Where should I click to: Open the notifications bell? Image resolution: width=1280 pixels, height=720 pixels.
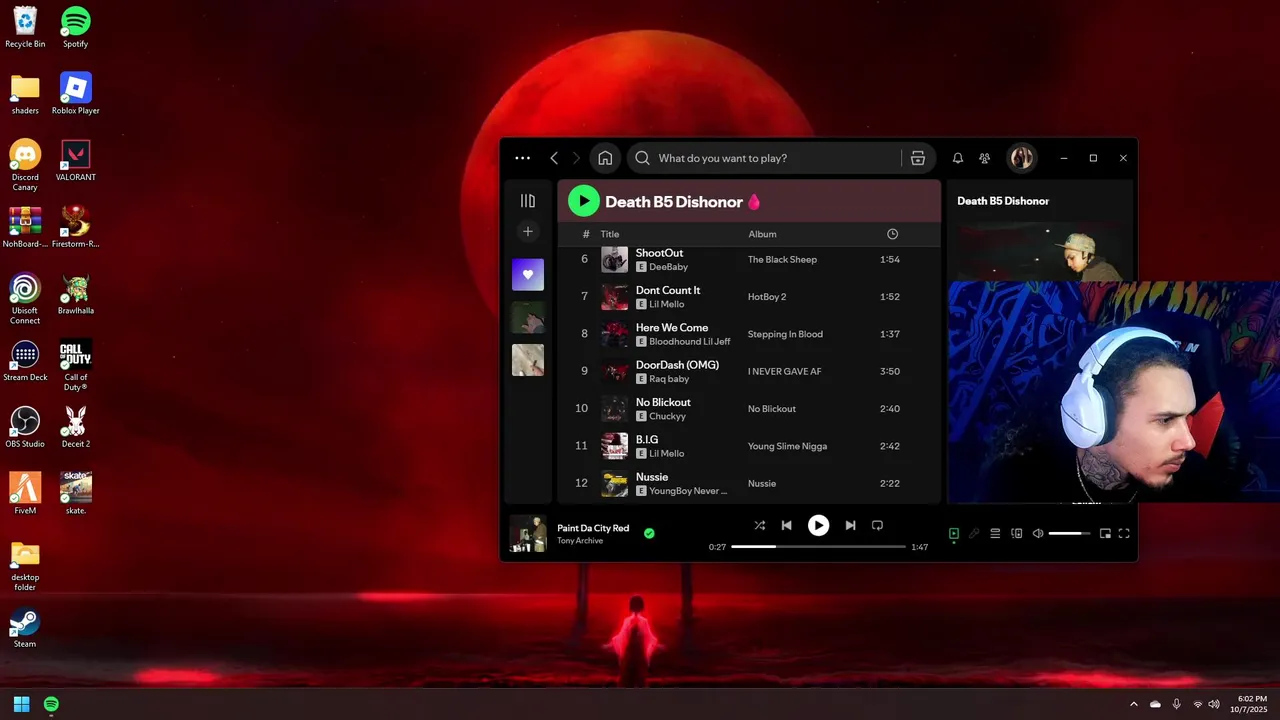point(958,158)
